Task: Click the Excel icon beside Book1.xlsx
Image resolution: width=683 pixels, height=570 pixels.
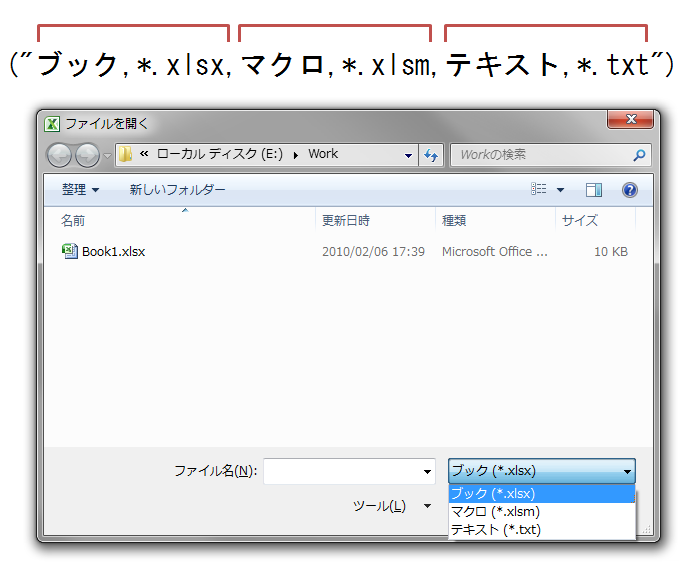Action: (x=70, y=251)
